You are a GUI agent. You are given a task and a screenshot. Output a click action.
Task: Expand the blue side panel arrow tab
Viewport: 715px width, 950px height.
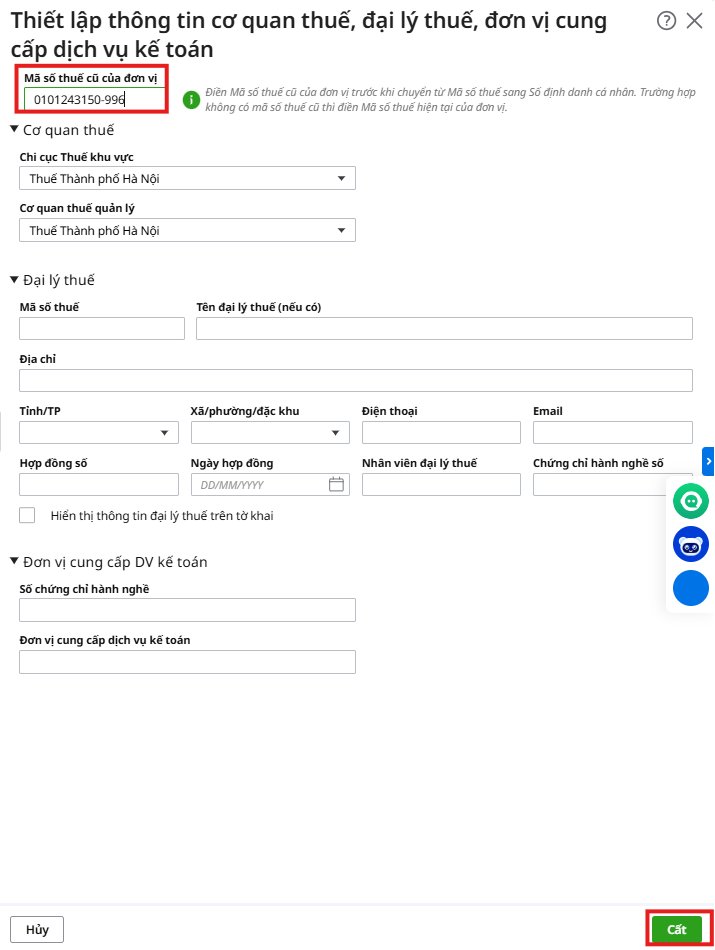[709, 461]
